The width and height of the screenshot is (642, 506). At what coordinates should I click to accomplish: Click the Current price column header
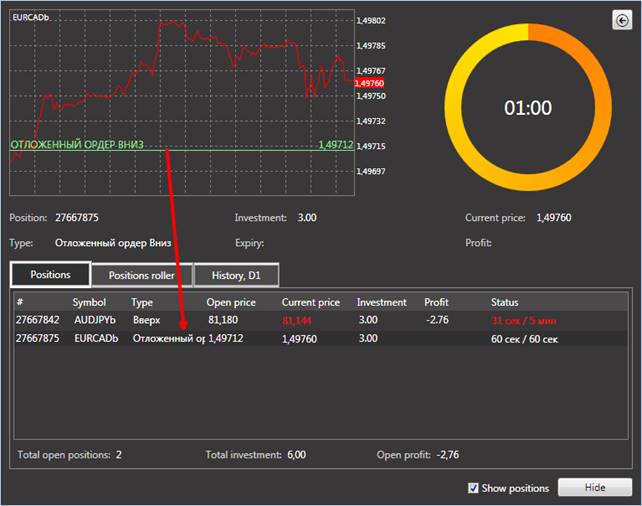tap(310, 302)
